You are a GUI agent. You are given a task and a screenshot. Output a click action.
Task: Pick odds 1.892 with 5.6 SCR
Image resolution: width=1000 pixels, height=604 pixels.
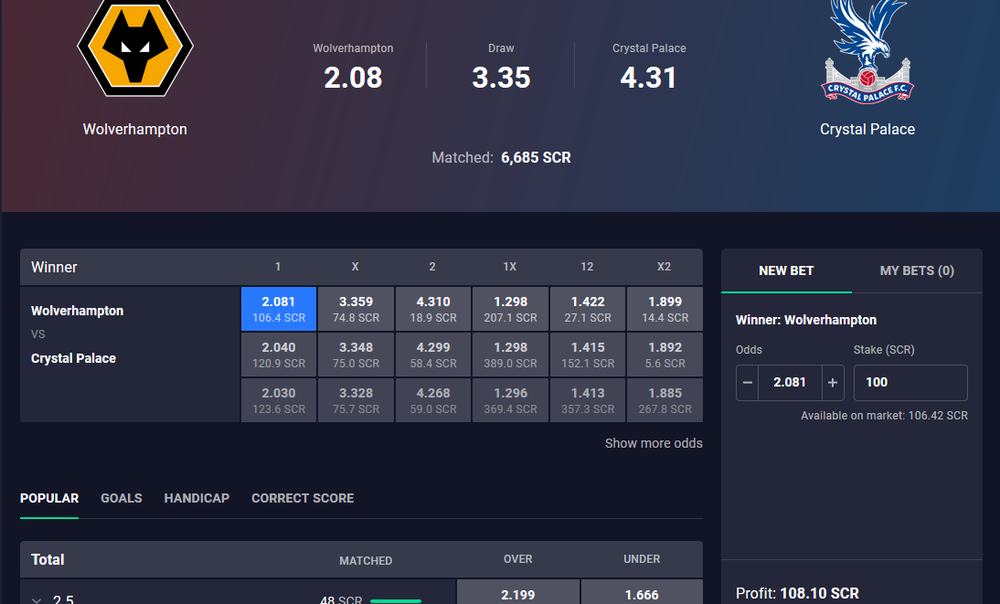coord(665,355)
